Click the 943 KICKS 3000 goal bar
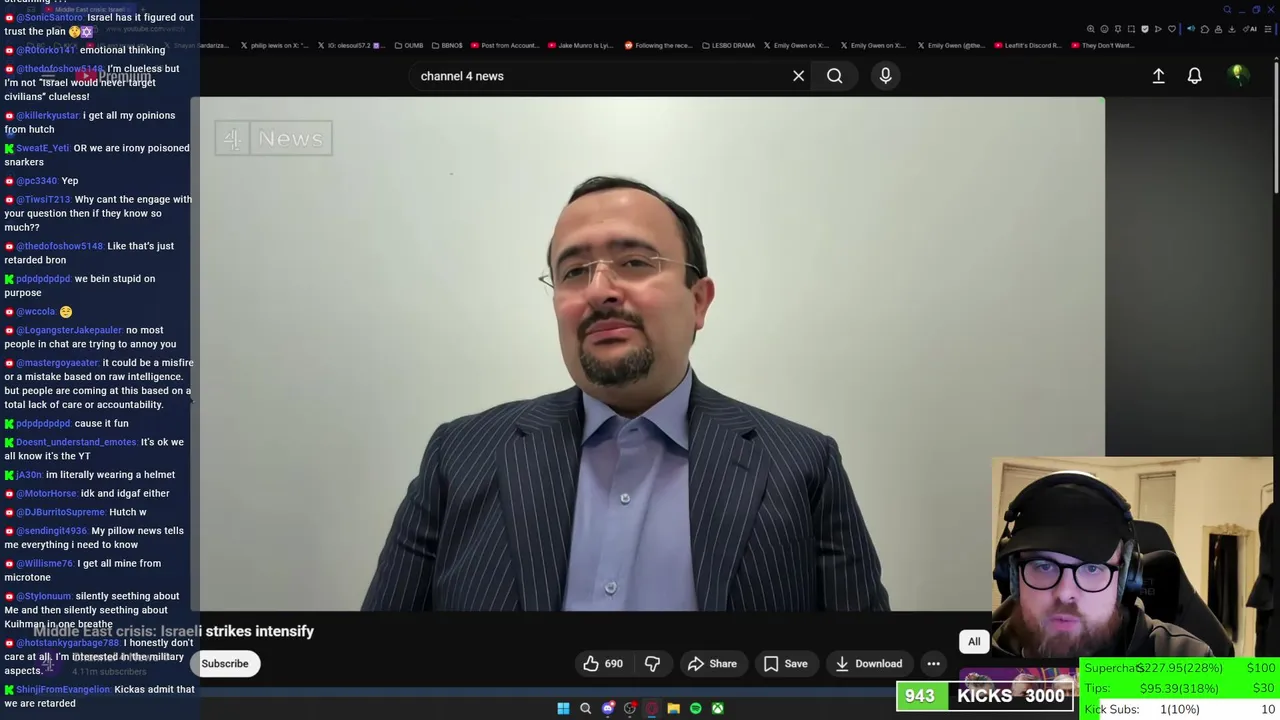This screenshot has height=720, width=1280. click(985, 696)
